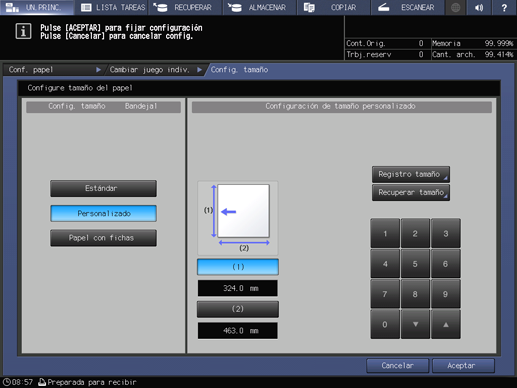Click the speaker volume icon

(479, 7)
